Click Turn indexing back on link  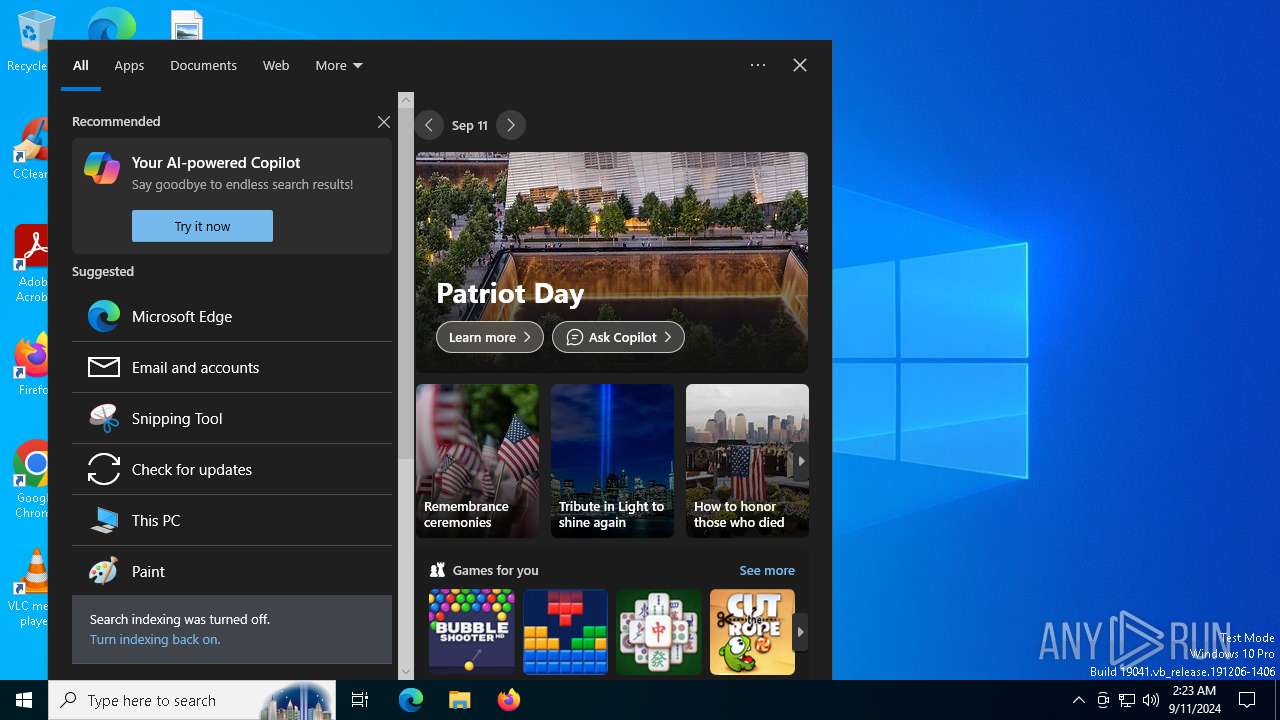(x=155, y=639)
